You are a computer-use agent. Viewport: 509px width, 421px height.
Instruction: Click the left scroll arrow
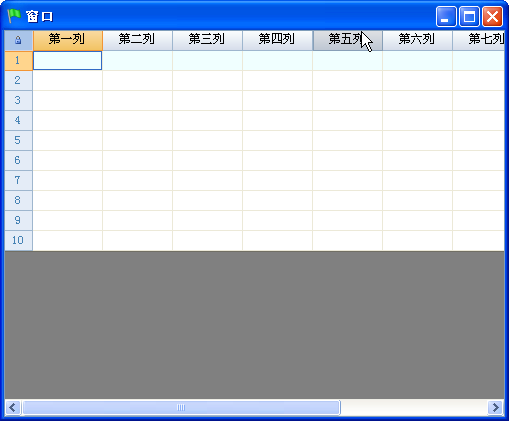click(13, 407)
